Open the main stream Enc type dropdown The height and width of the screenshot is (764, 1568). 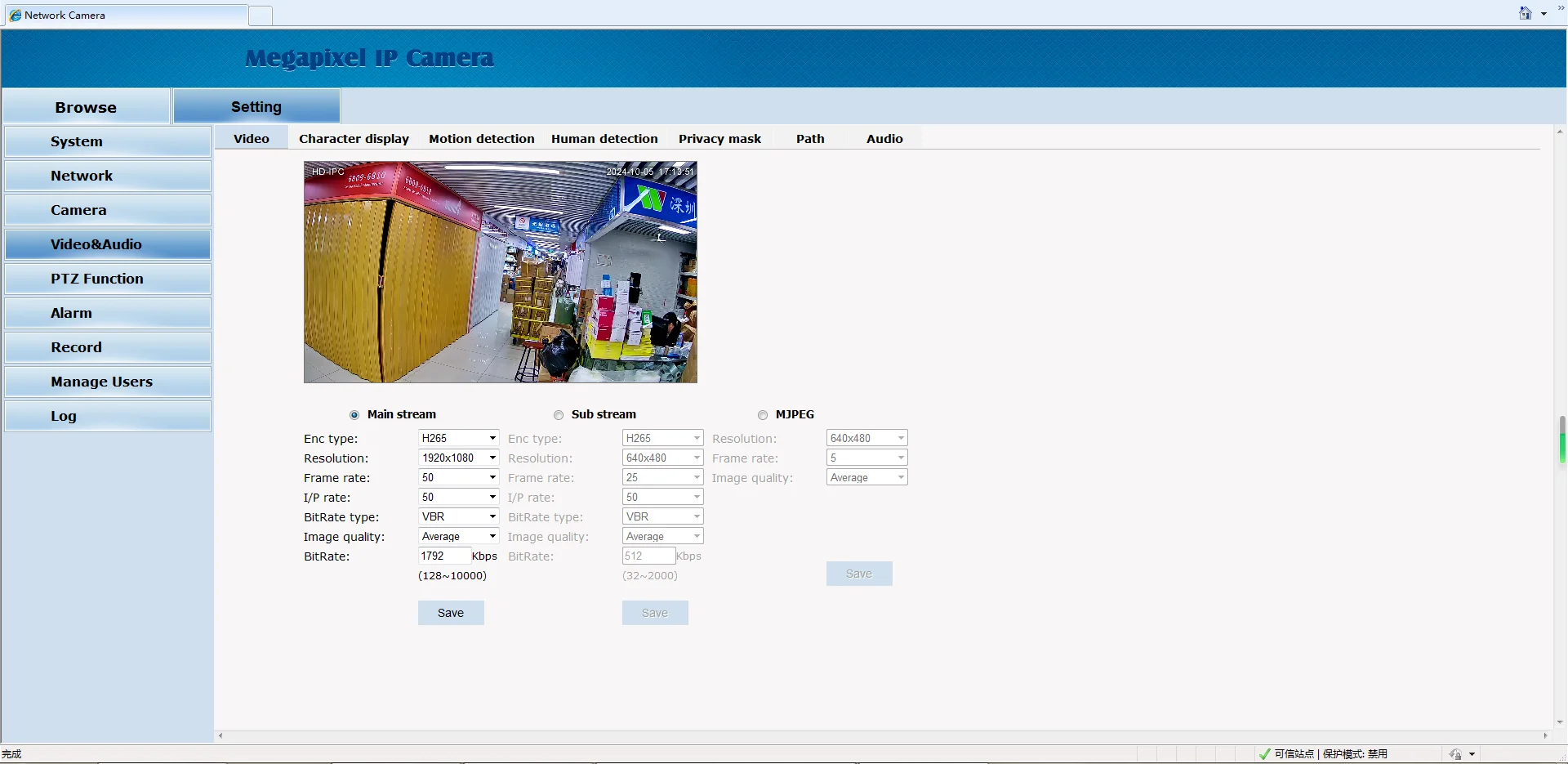pos(458,438)
